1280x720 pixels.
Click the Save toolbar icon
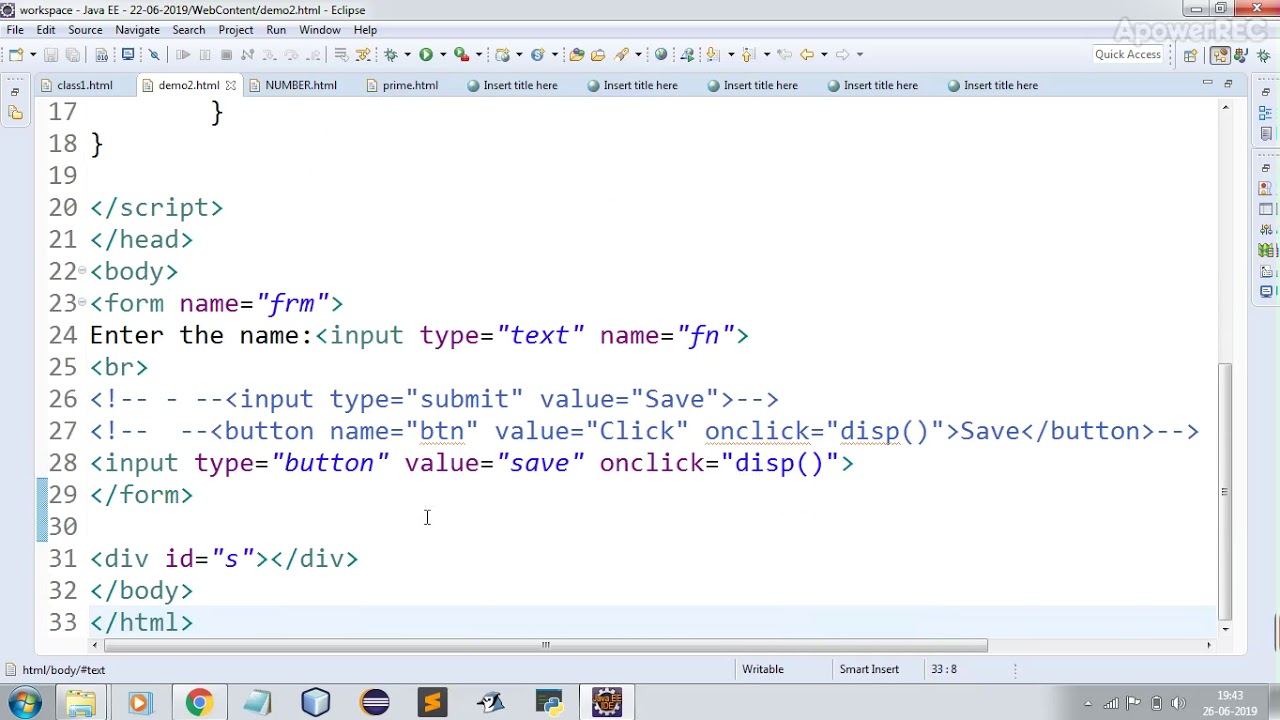pyautogui.click(x=51, y=54)
